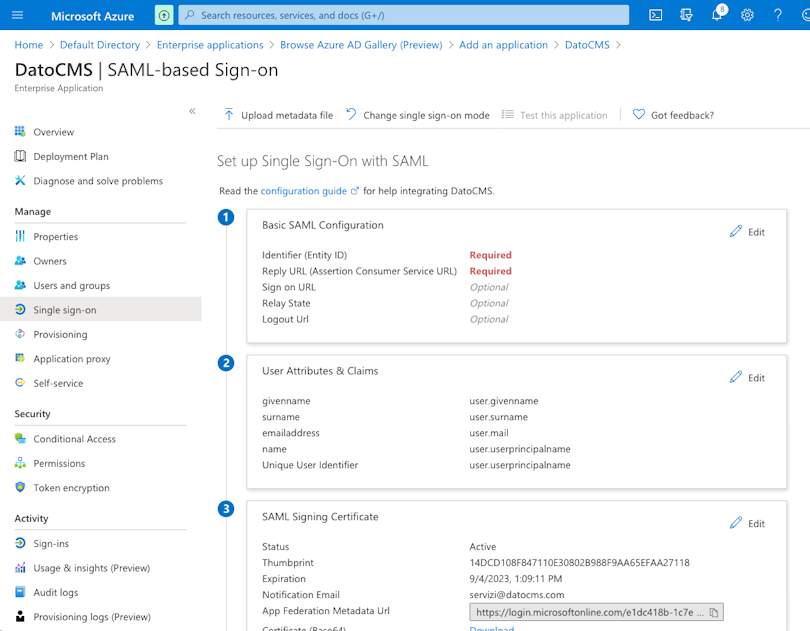Open Sign-ins under Activity

(x=51, y=544)
